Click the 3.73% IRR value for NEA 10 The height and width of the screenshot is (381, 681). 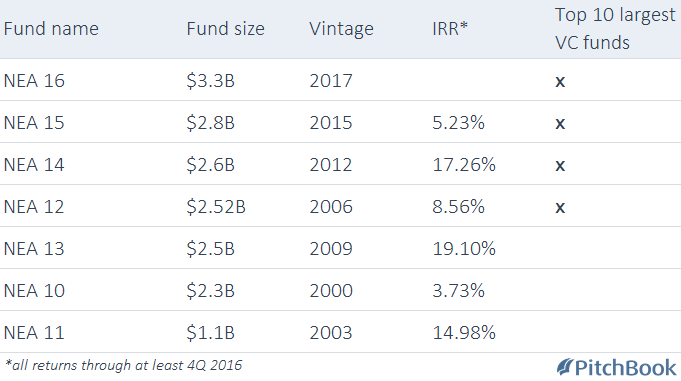[x=458, y=291]
